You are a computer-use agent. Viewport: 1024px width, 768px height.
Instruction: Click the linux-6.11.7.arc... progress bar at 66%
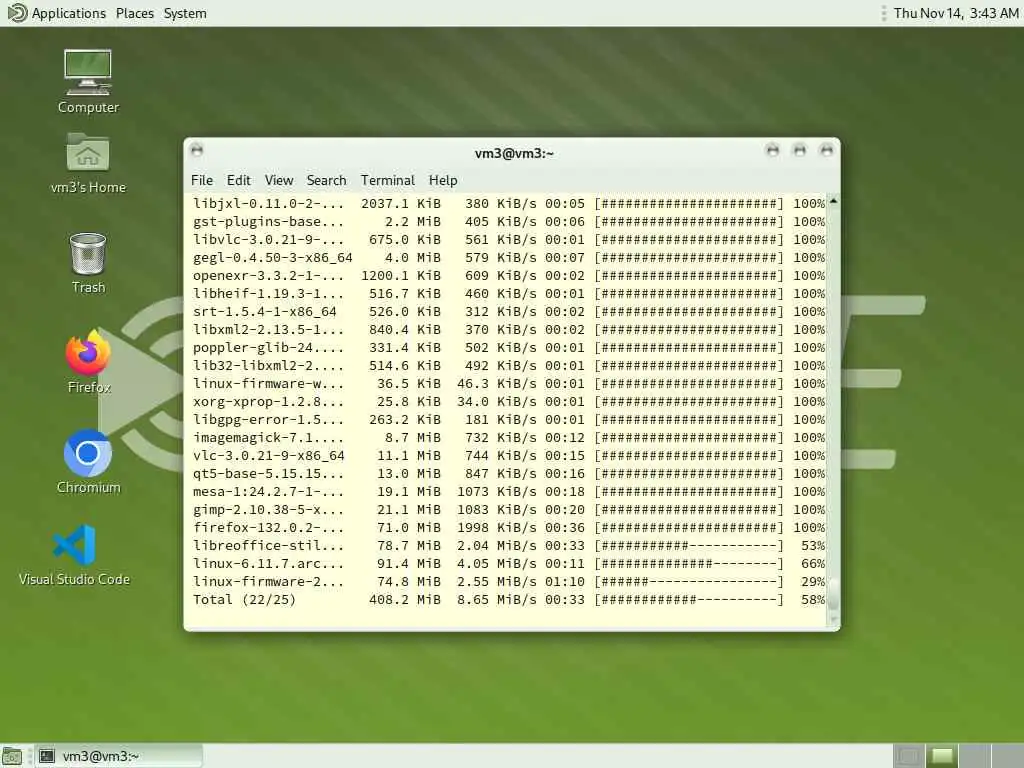[x=689, y=564]
